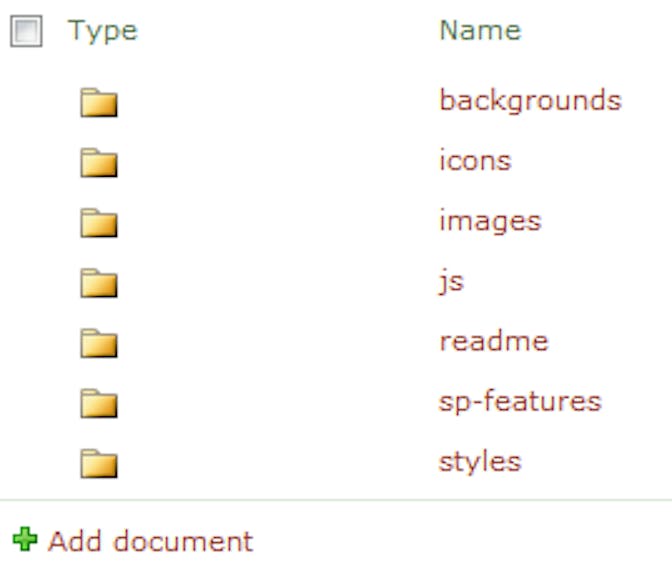Click the js folder icon
Screen dimensions: 672x584
(99, 283)
